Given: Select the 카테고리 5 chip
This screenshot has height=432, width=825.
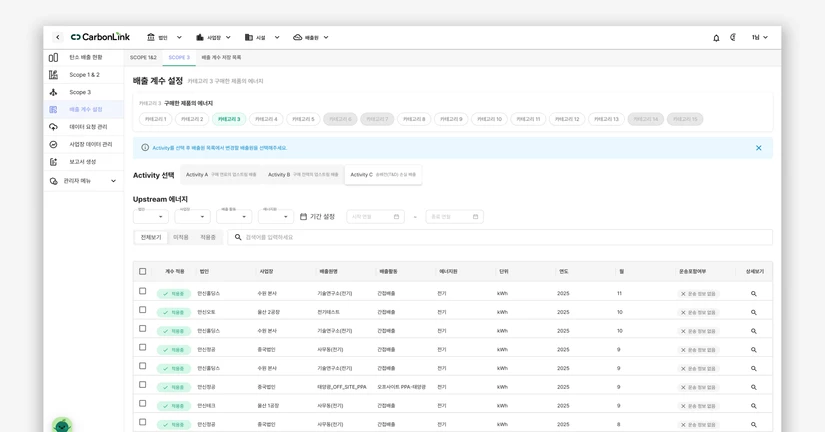Looking at the screenshot, I should (303, 119).
